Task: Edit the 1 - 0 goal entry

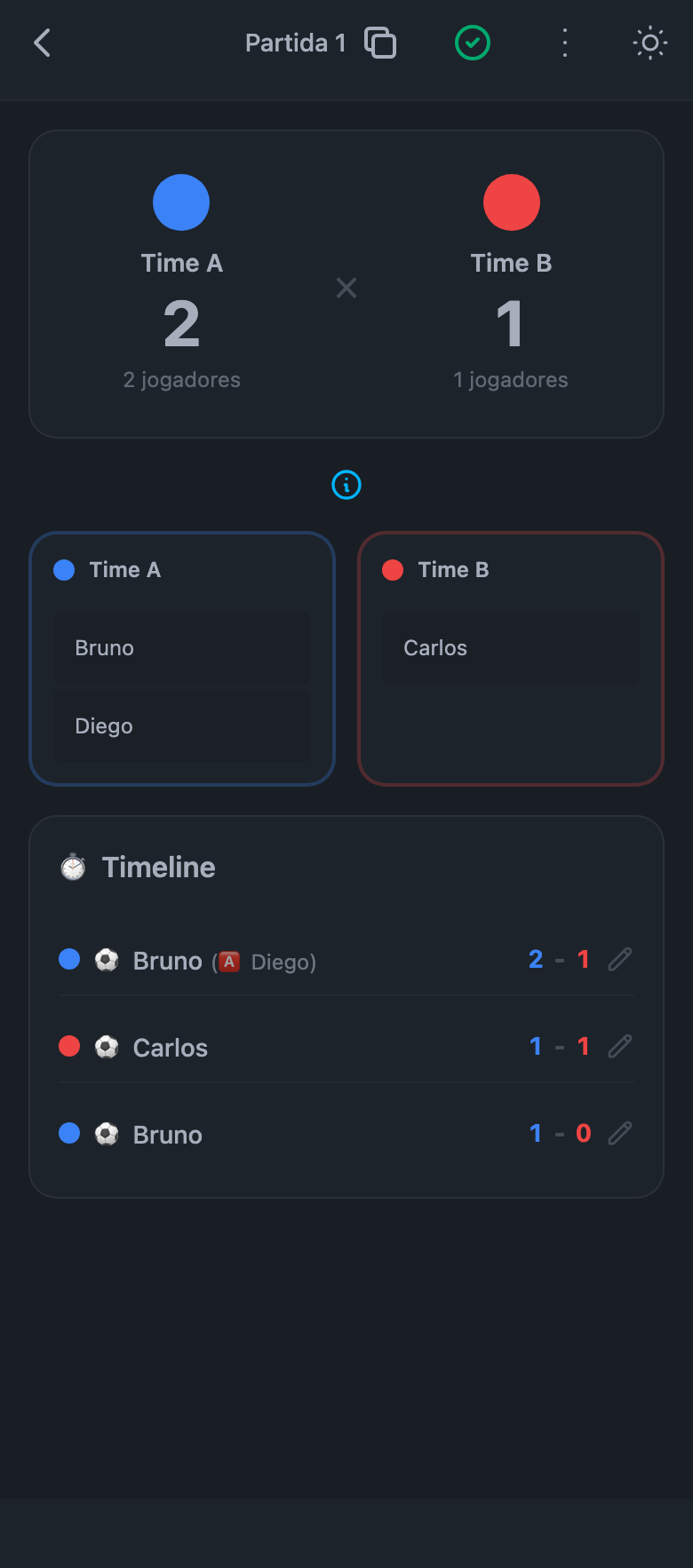Action: (620, 1133)
